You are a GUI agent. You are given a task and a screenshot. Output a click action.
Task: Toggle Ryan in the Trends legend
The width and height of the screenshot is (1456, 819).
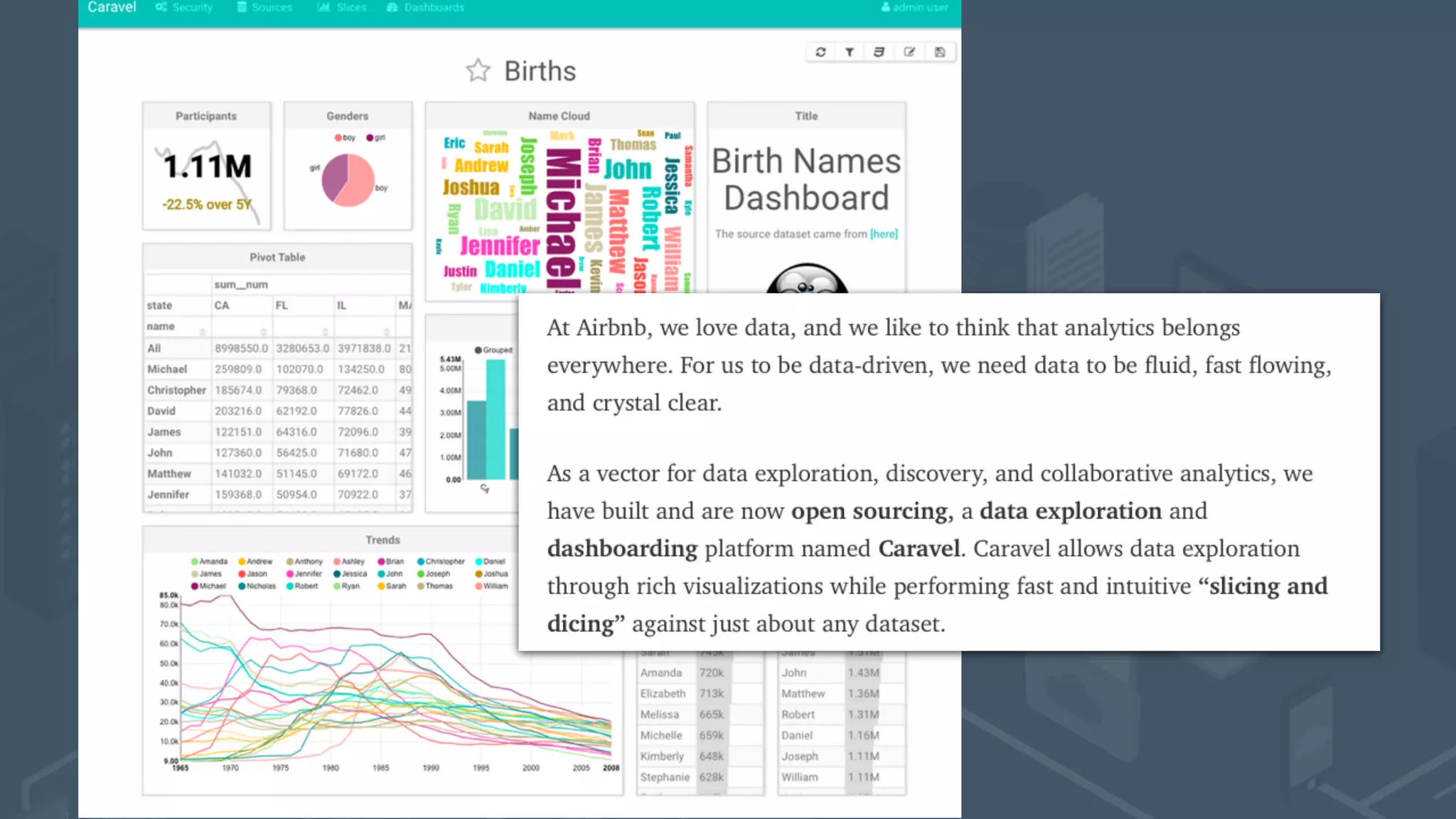coord(346,587)
